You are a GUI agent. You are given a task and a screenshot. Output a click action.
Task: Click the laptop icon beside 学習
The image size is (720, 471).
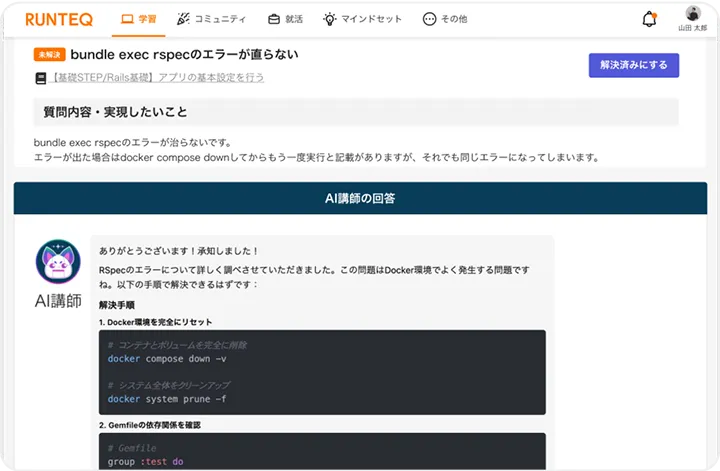pos(126,18)
